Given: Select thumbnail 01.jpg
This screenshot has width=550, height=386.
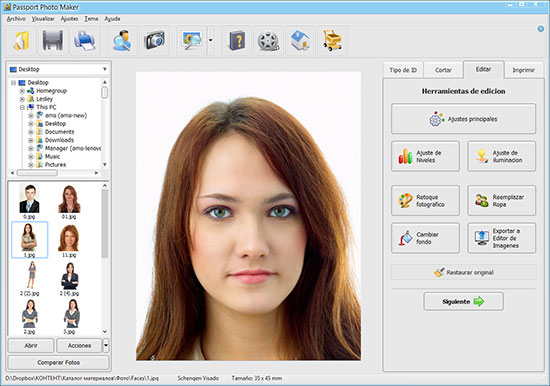Looking at the screenshot, I should [x=69, y=202].
